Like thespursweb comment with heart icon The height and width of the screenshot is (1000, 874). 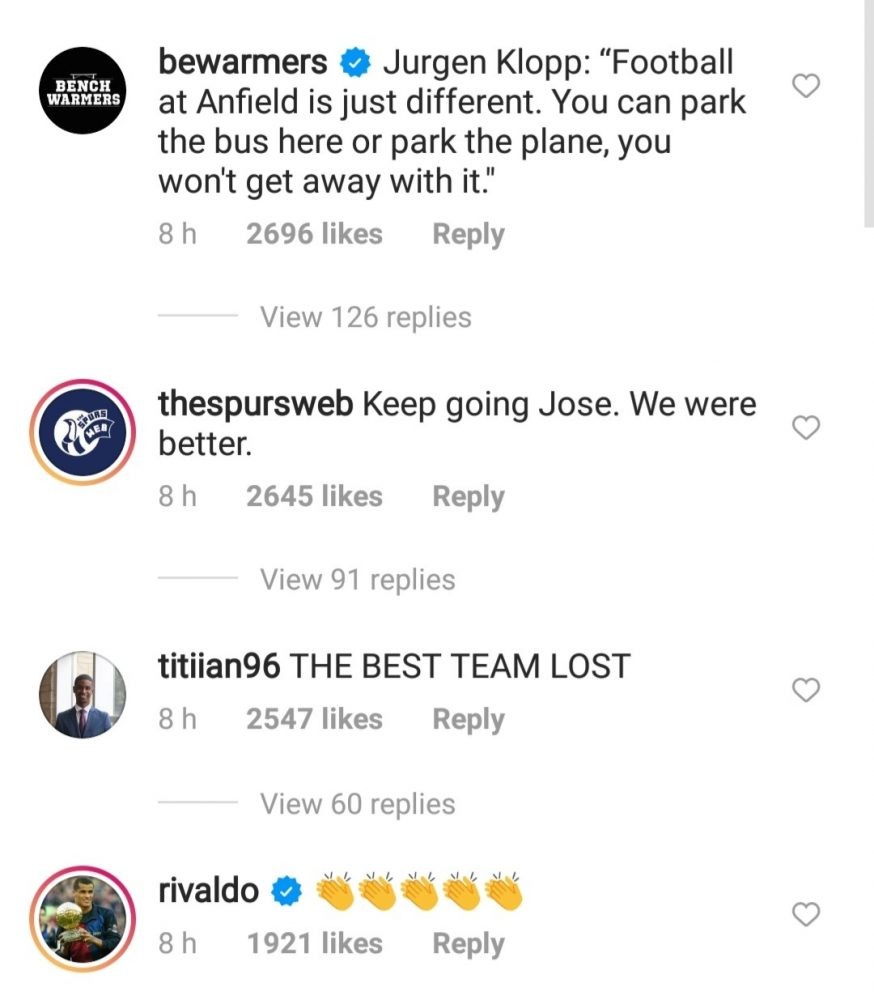[x=806, y=427]
